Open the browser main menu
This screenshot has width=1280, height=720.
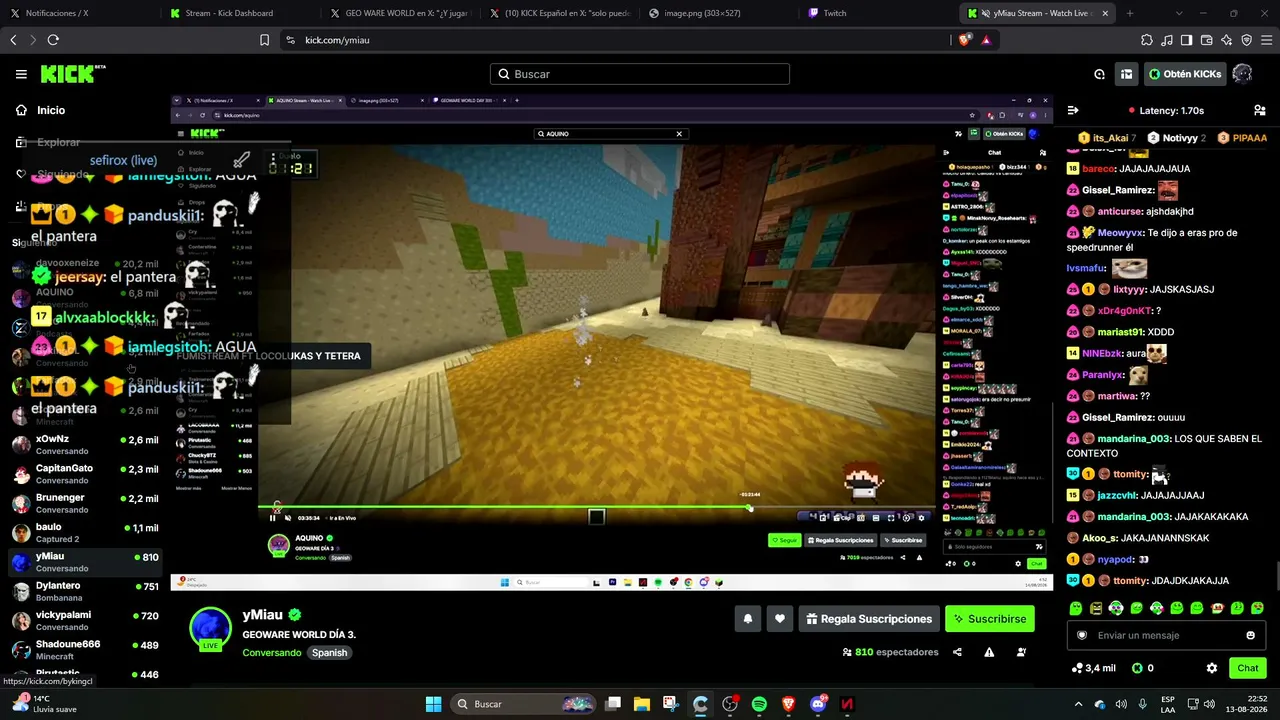pyautogui.click(x=1267, y=40)
